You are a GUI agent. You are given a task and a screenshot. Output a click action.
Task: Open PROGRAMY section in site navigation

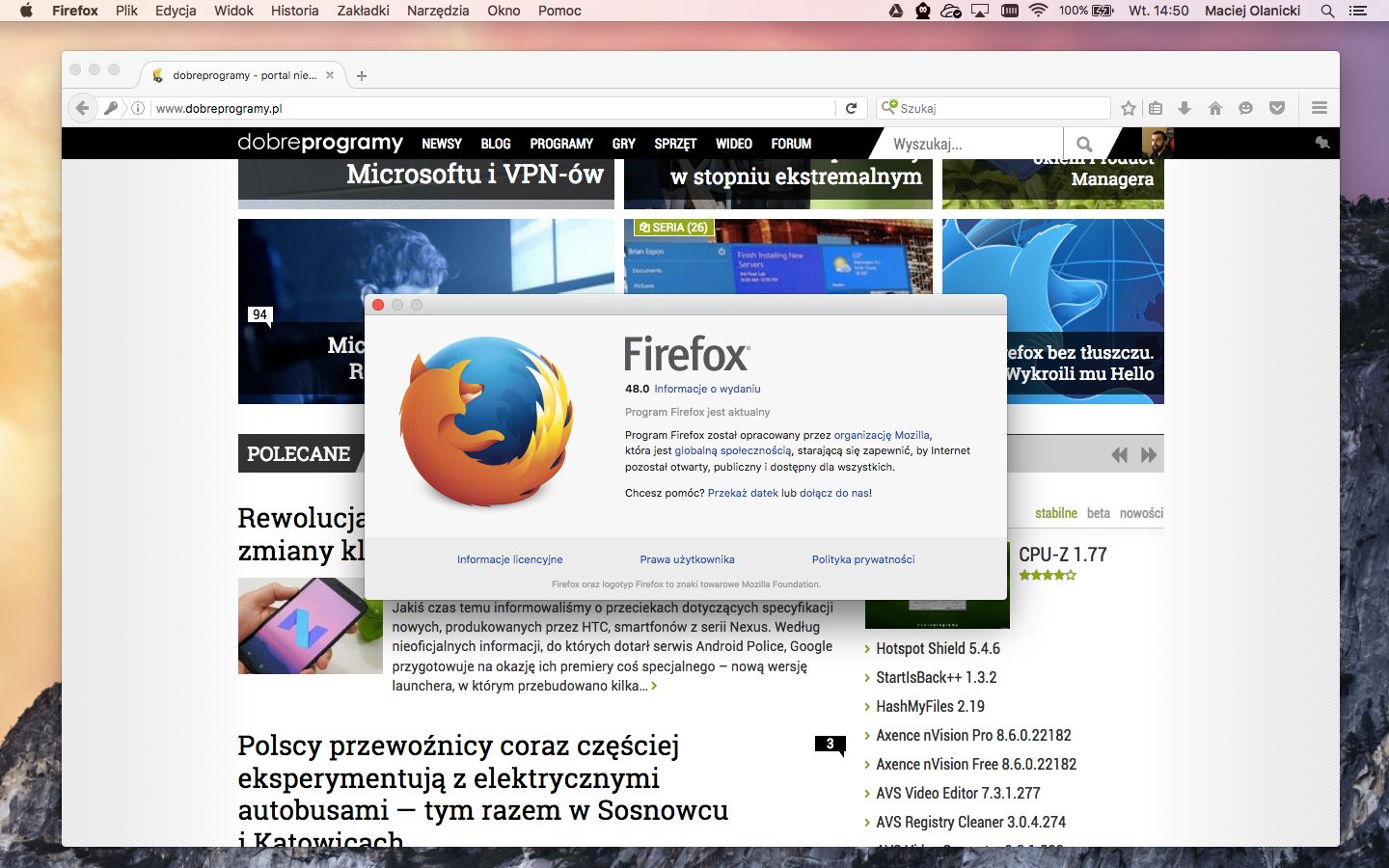point(561,144)
